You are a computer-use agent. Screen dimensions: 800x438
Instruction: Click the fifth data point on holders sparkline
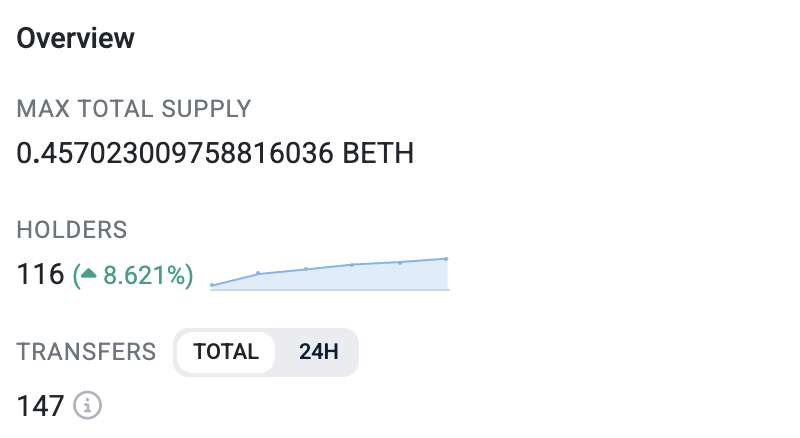click(x=400, y=263)
